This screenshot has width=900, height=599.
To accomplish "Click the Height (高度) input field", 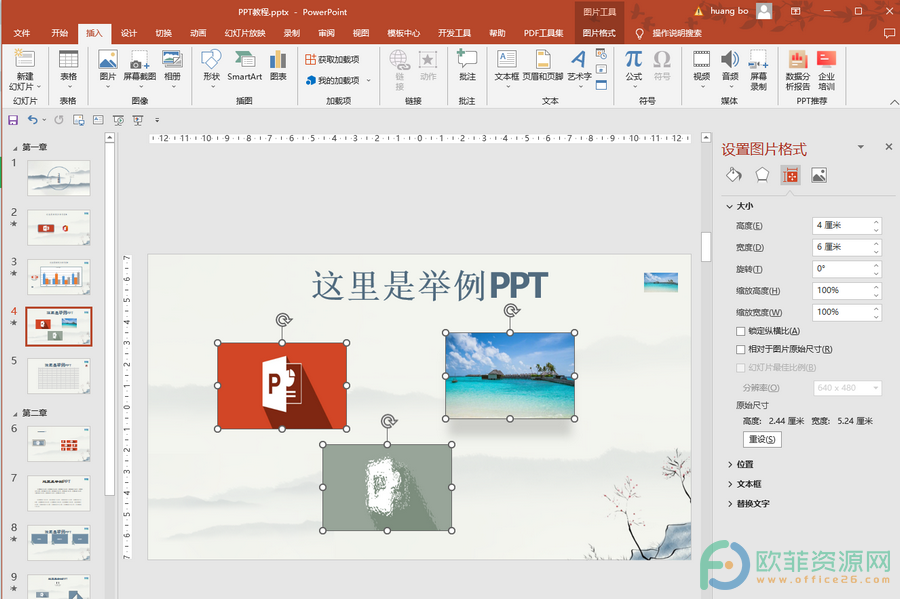I will tap(847, 225).
